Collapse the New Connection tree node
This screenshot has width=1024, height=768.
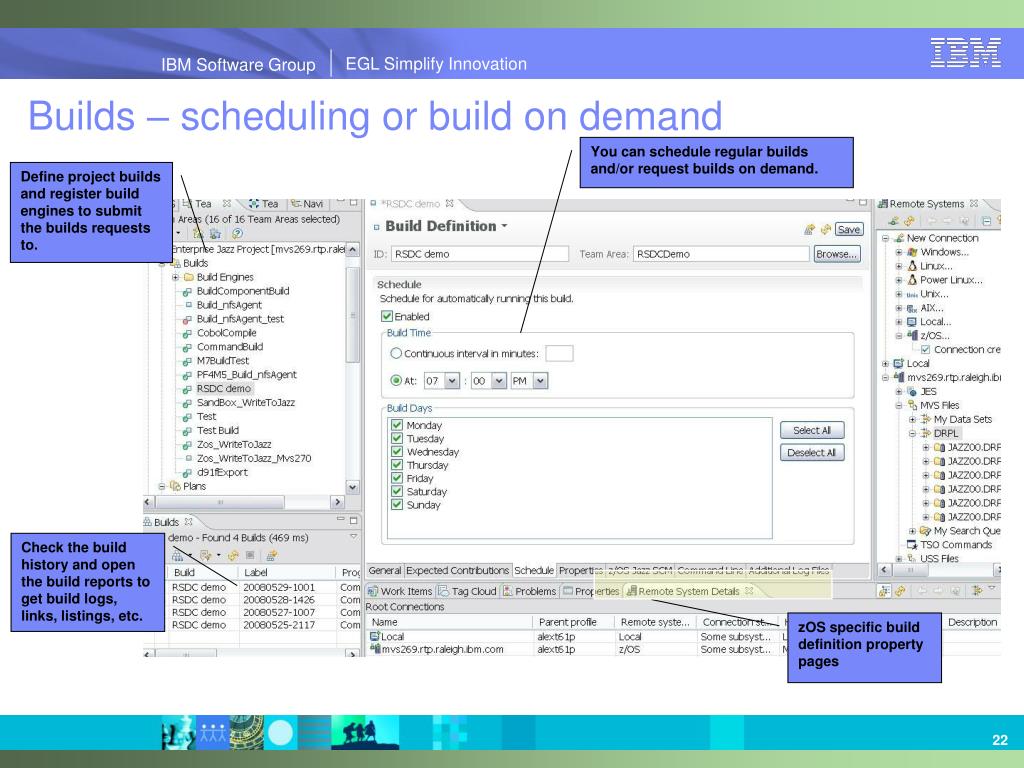[886, 238]
